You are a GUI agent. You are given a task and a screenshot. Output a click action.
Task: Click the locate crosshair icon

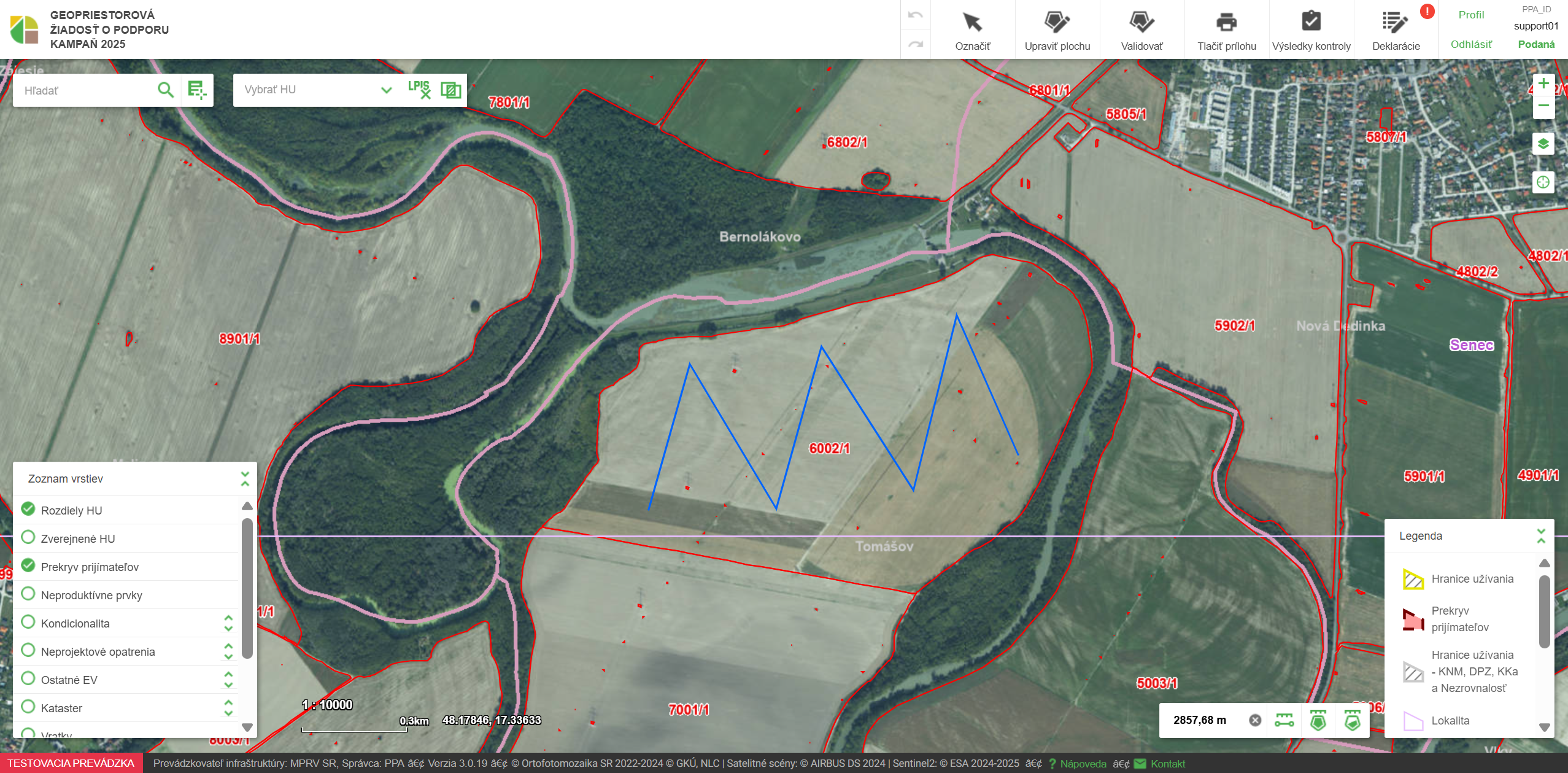(1543, 182)
